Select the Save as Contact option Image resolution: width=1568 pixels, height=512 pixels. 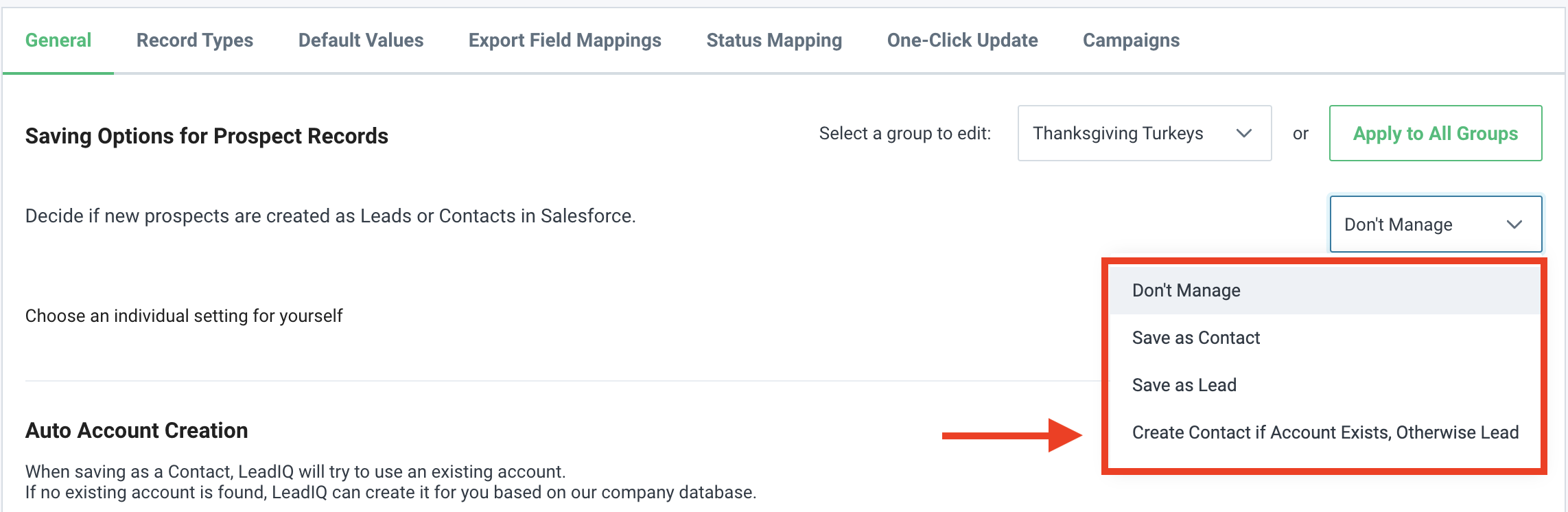pyautogui.click(x=1195, y=338)
